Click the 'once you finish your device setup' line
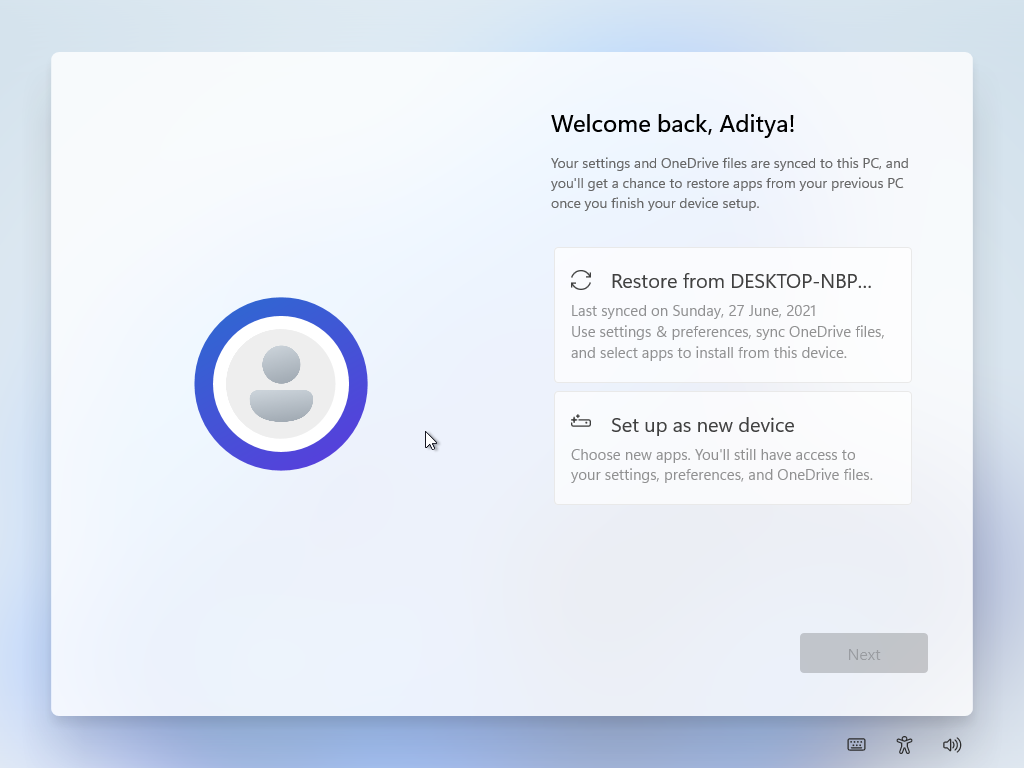Image resolution: width=1024 pixels, height=768 pixels. click(655, 204)
